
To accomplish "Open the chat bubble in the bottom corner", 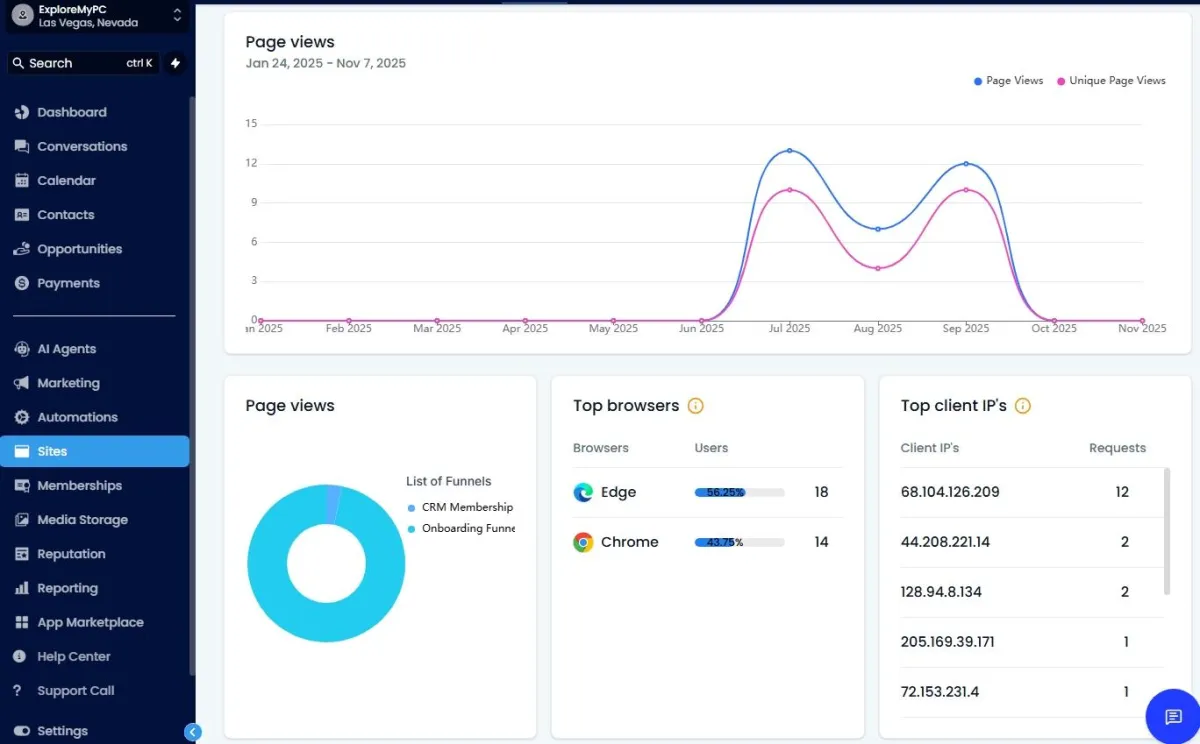I will pyautogui.click(x=1172, y=717).
